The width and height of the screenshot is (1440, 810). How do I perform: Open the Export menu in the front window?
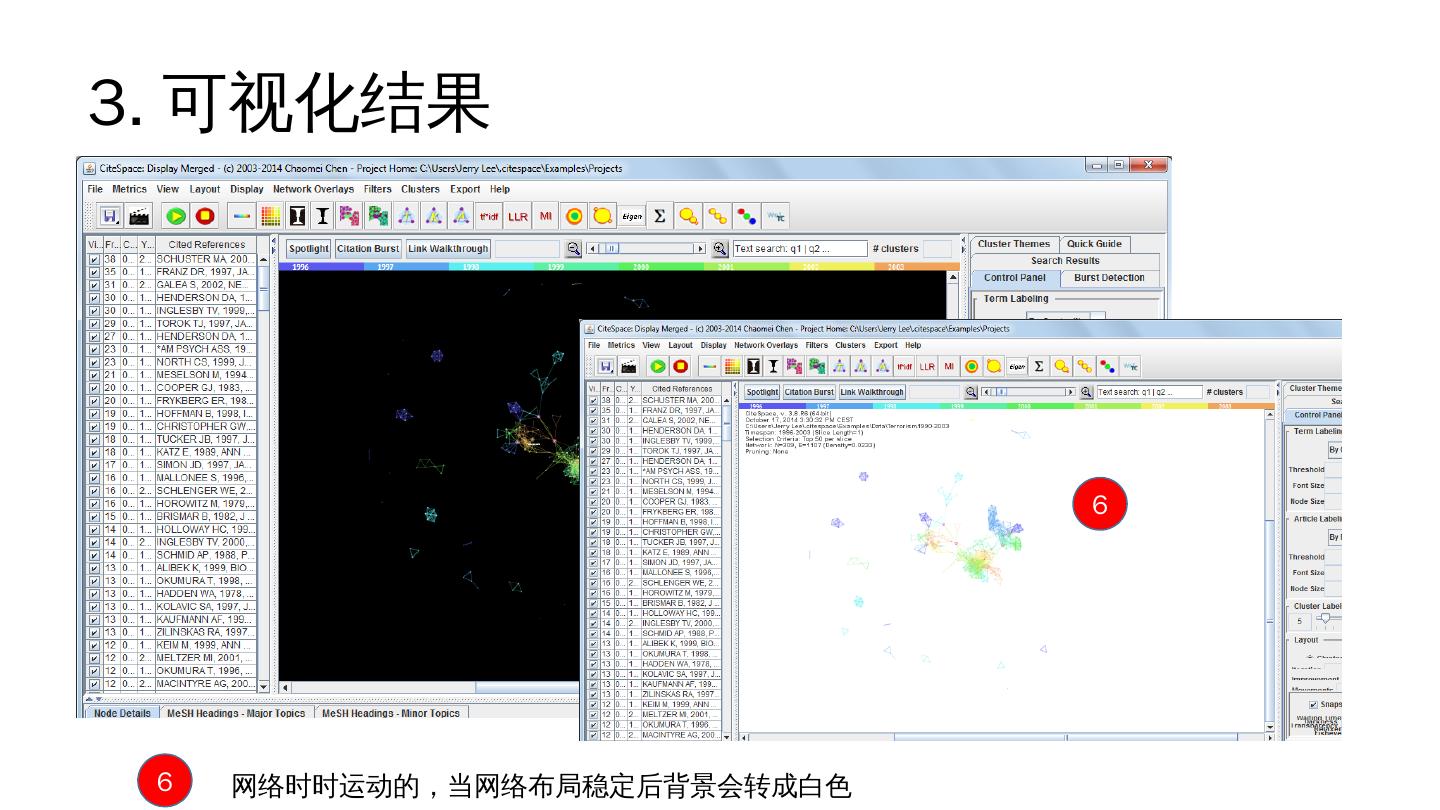pos(886,345)
